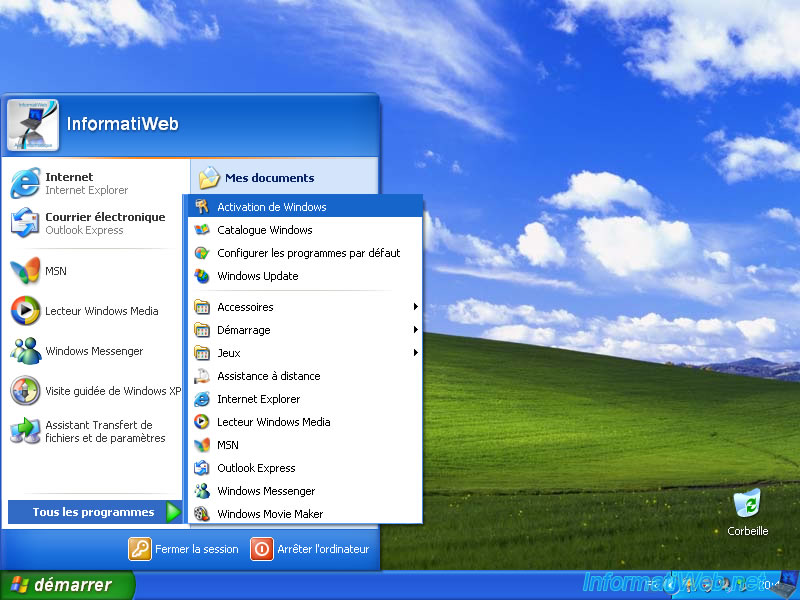The image size is (800, 600).
Task: Open Assistant Transfert de fichiers et de paramètres
Action: point(90,430)
